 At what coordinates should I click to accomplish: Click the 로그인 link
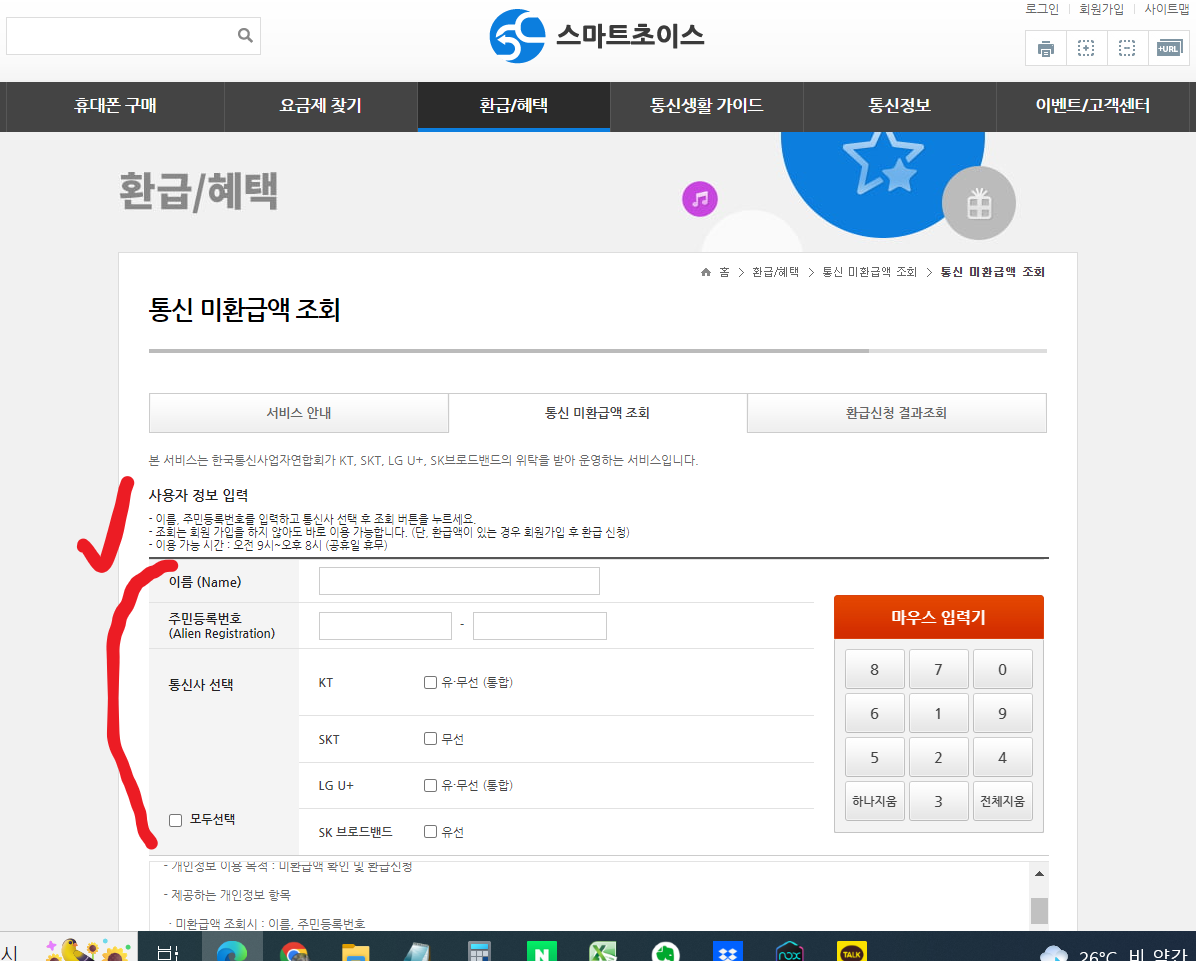(1042, 9)
